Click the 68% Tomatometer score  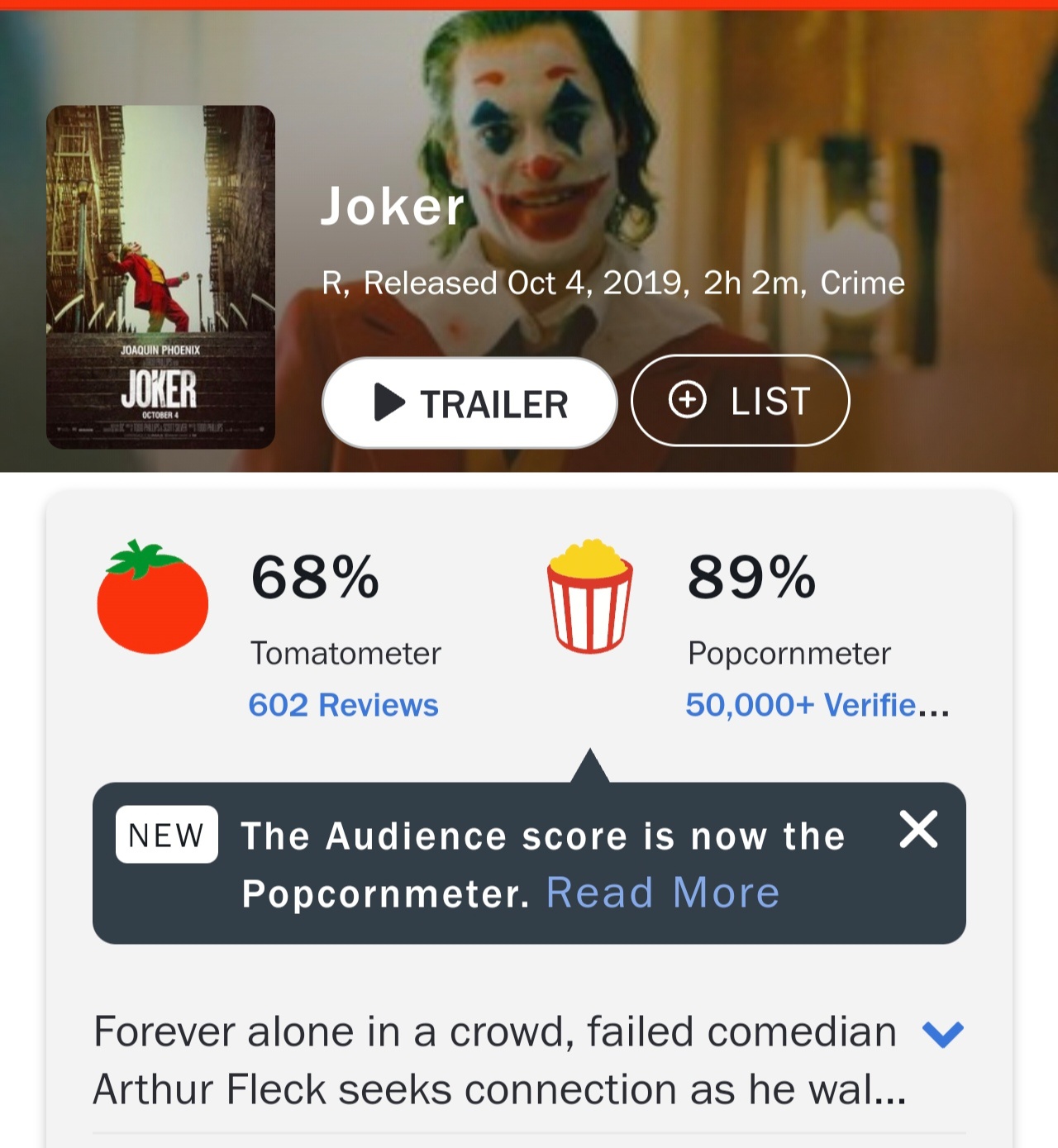[315, 577]
